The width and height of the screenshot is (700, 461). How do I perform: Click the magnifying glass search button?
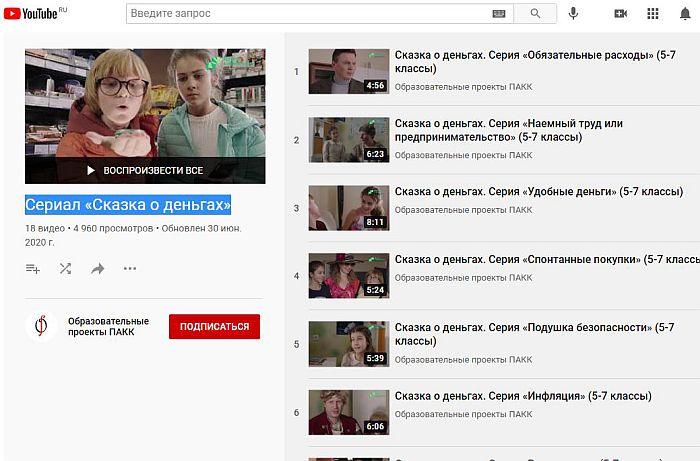pos(536,13)
